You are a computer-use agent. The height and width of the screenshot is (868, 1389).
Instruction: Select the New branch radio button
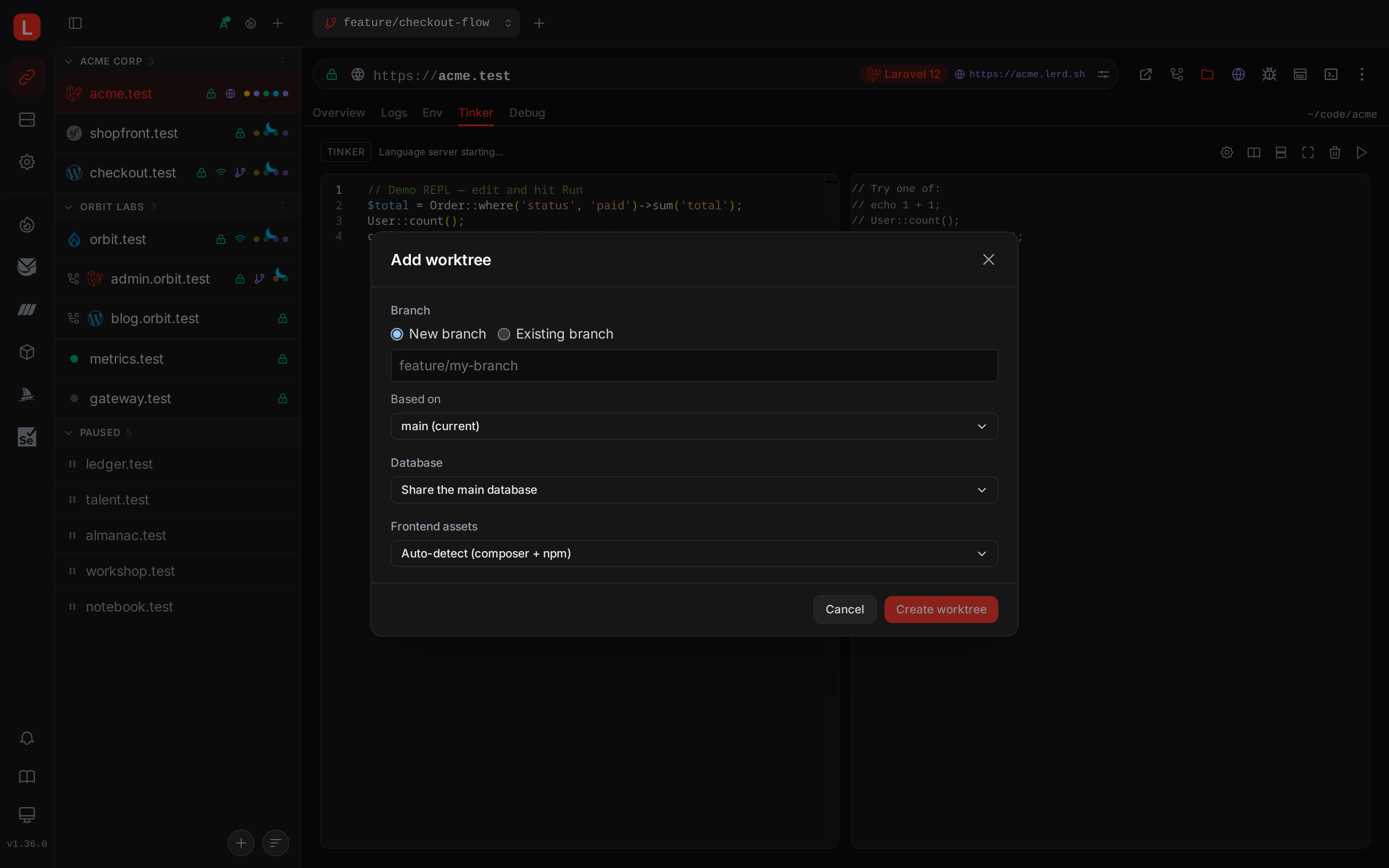tap(396, 334)
